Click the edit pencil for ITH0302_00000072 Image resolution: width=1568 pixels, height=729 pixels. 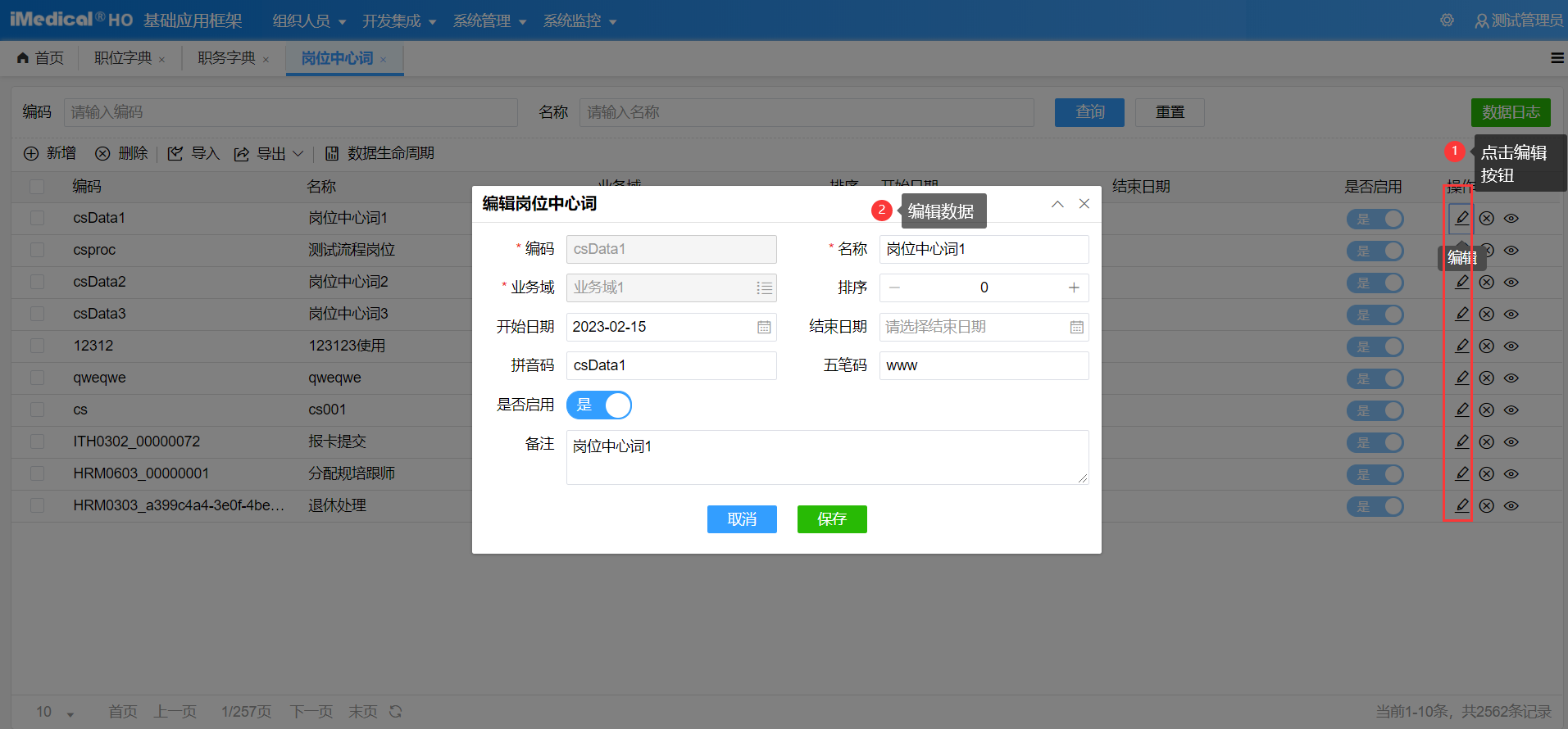pyautogui.click(x=1461, y=441)
